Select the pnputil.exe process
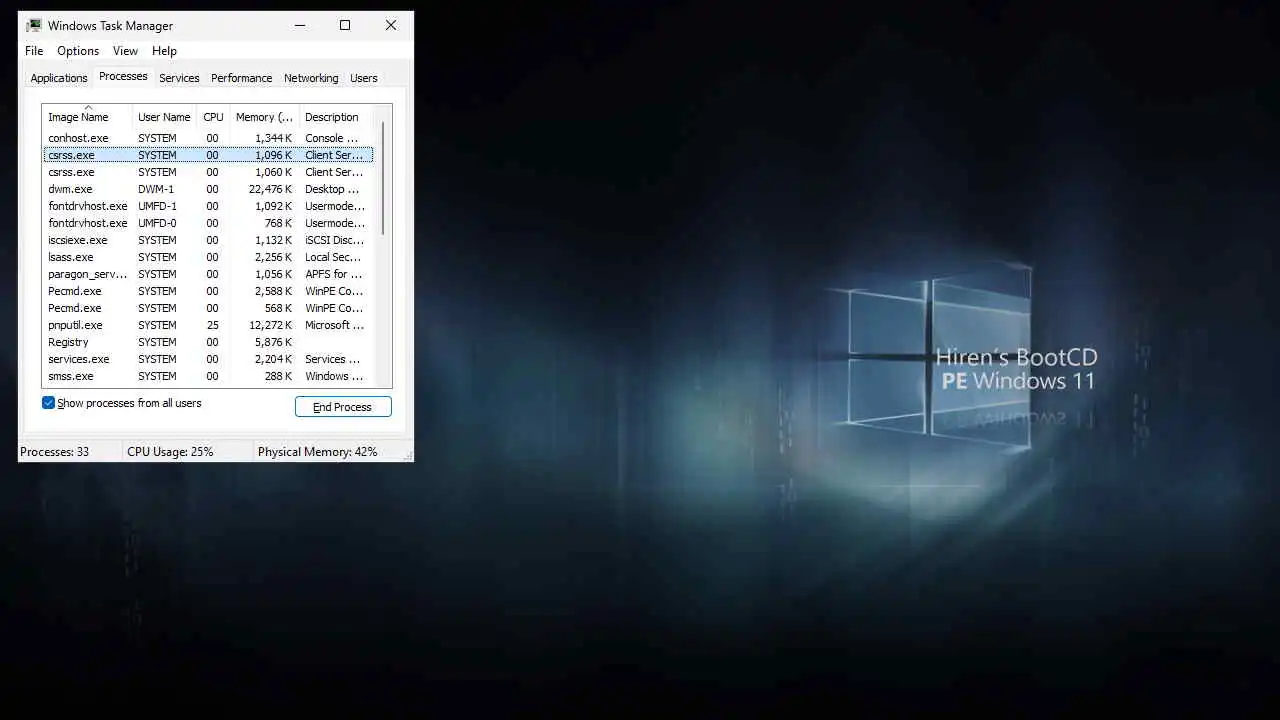 pos(208,325)
